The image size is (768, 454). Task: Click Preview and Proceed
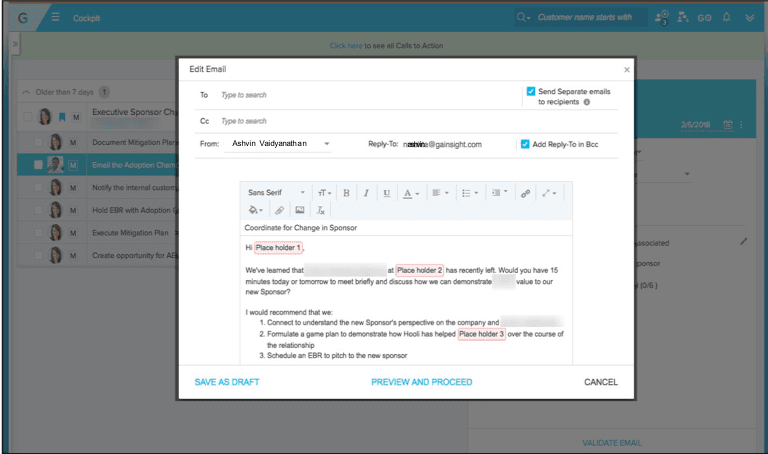[x=421, y=382]
